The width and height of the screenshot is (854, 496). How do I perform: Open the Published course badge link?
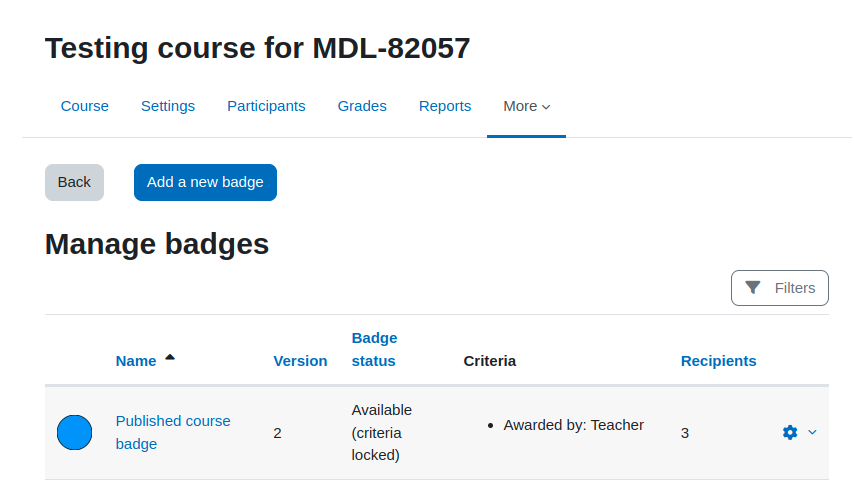tap(173, 432)
